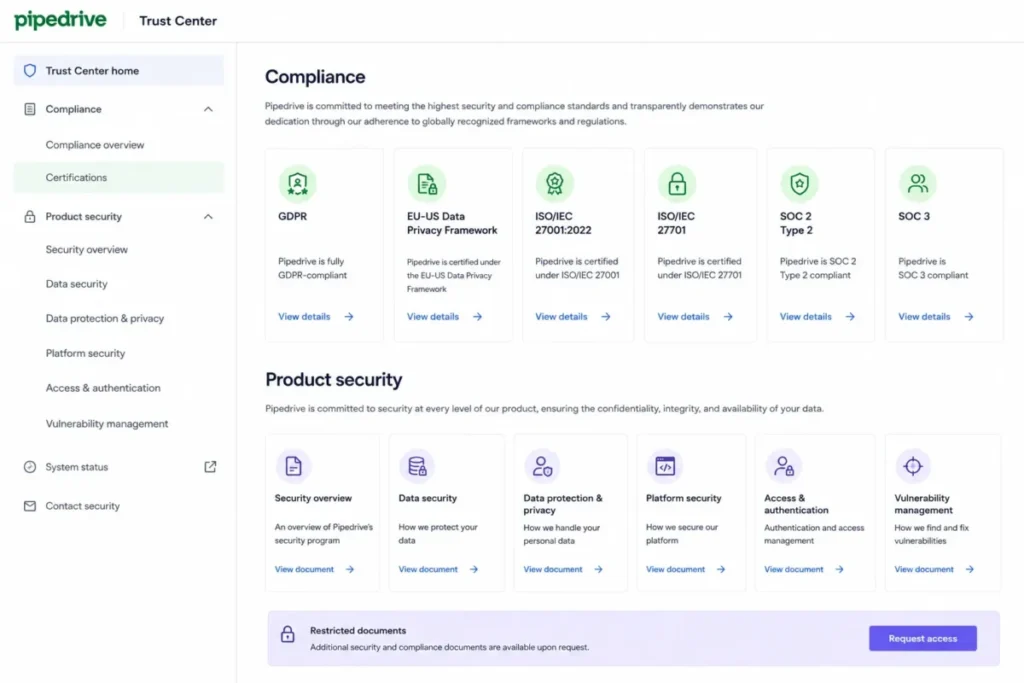View details for EU-US Data Privacy Framework

433,317
